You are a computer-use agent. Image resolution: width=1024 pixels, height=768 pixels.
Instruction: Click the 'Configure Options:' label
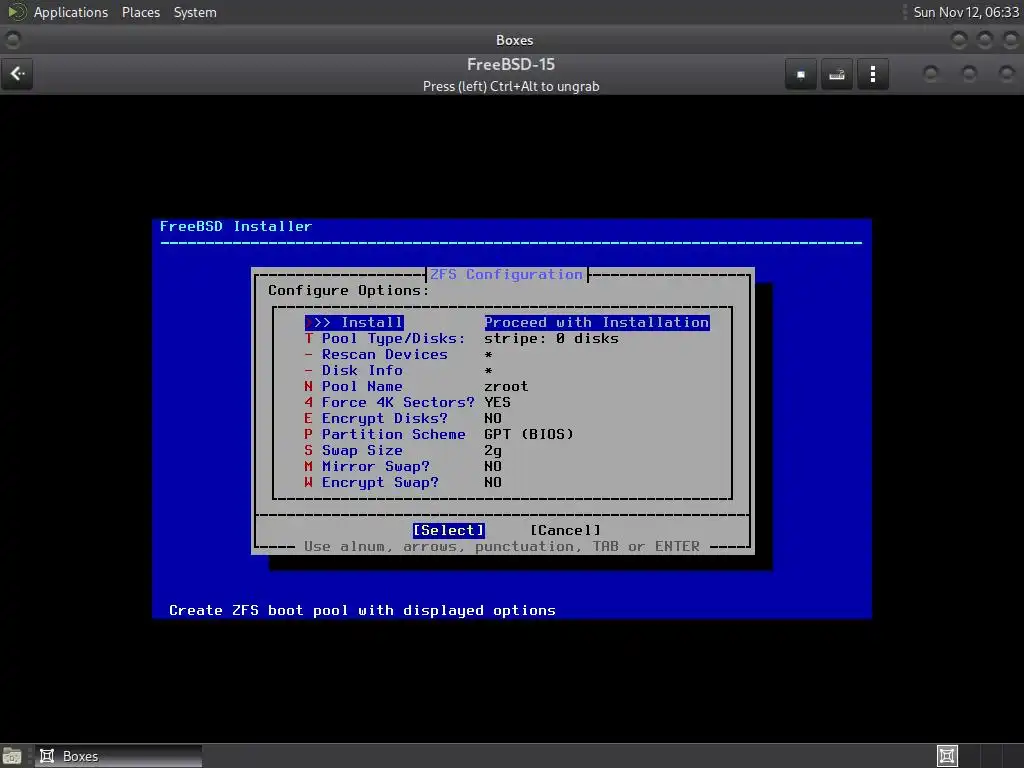click(349, 290)
